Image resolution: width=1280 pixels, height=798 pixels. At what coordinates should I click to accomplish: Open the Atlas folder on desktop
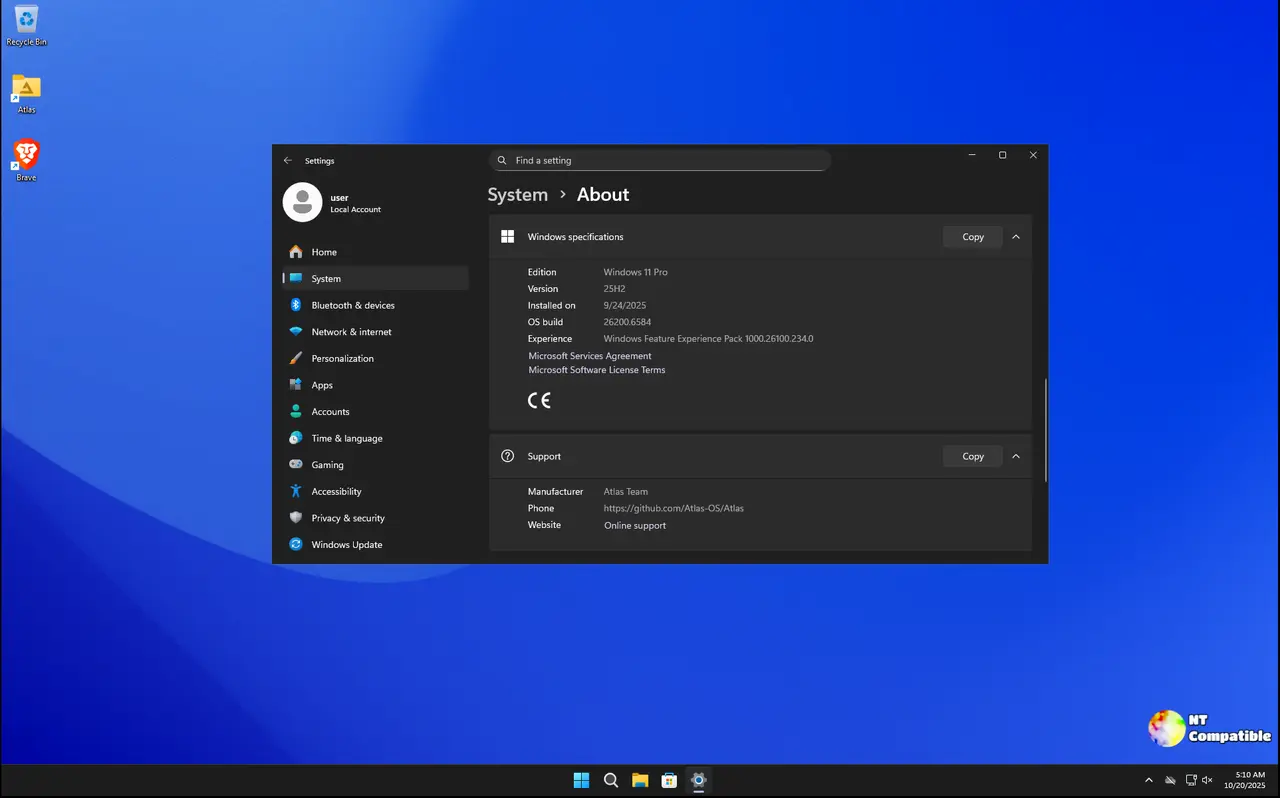26,90
